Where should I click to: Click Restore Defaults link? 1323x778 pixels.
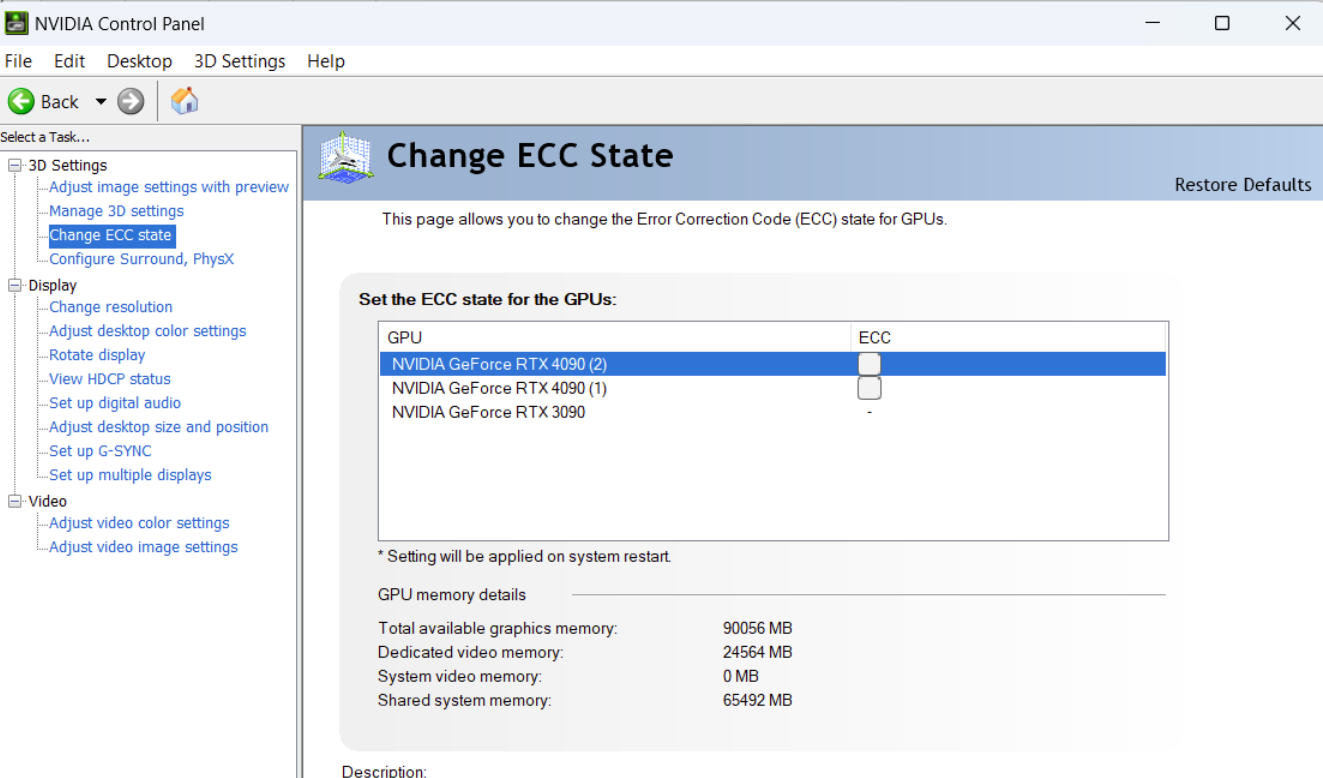coord(1242,185)
